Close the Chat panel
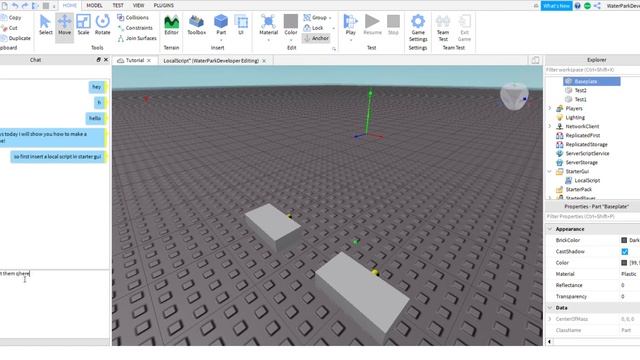This screenshot has width=640, height=360. point(106,60)
